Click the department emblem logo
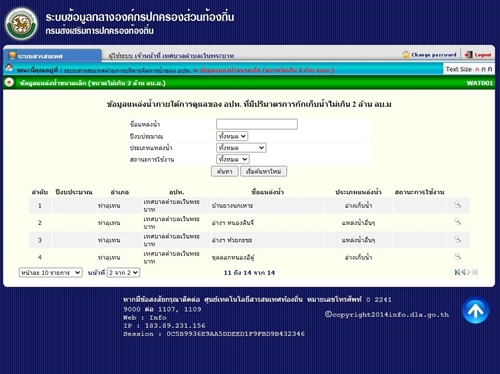Viewport: 500px width, 374px height. [x=22, y=24]
